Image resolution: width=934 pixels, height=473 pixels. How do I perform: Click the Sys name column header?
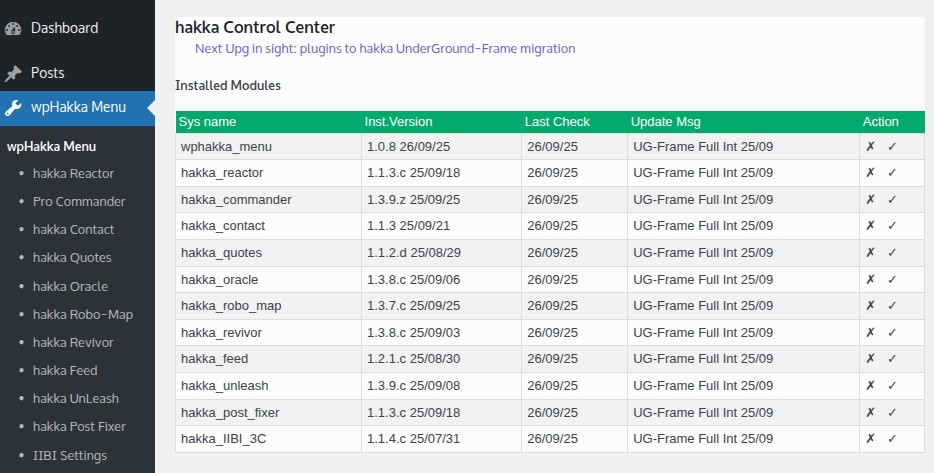tap(207, 122)
